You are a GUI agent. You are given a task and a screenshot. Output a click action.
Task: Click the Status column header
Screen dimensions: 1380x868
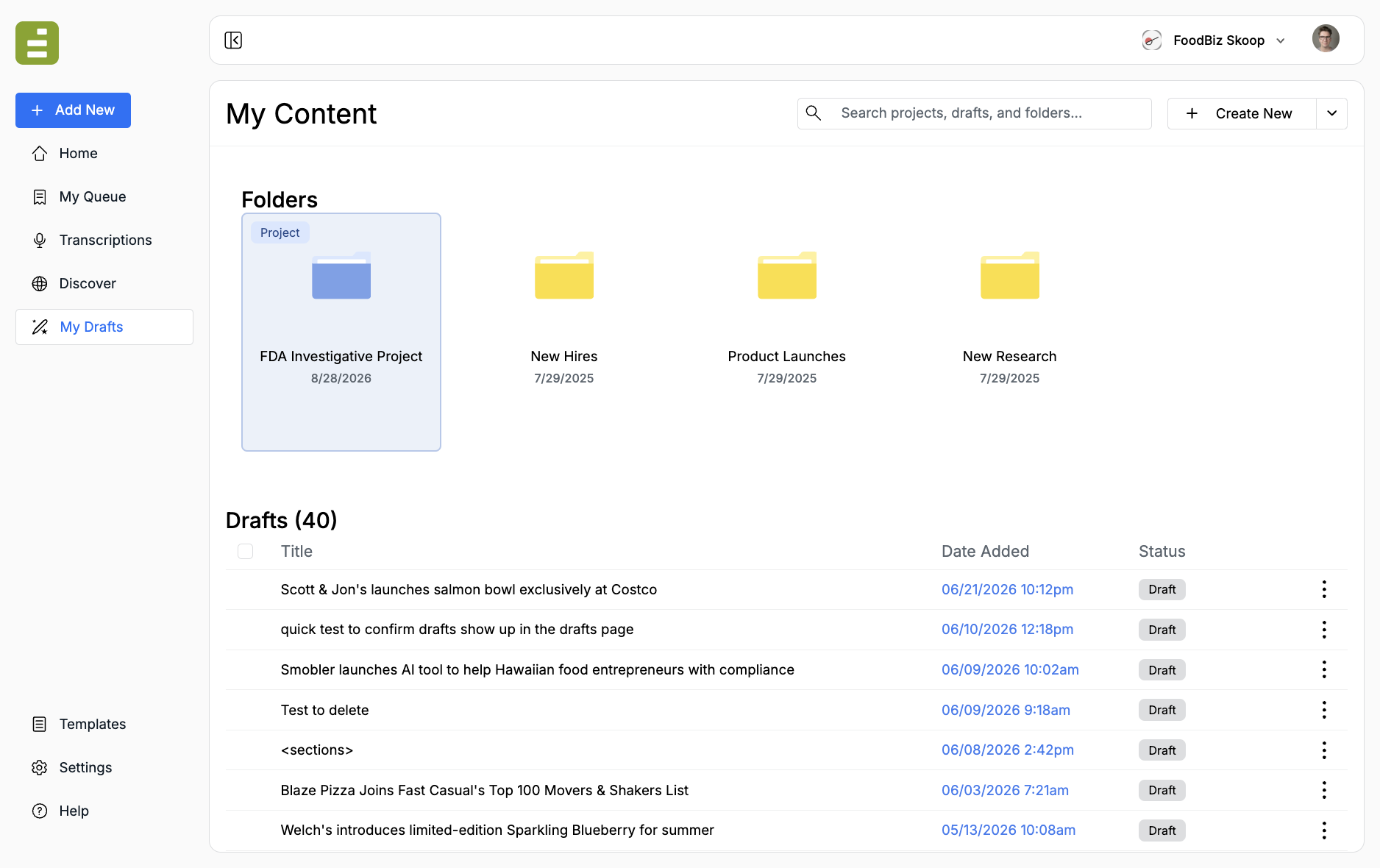click(x=1162, y=552)
